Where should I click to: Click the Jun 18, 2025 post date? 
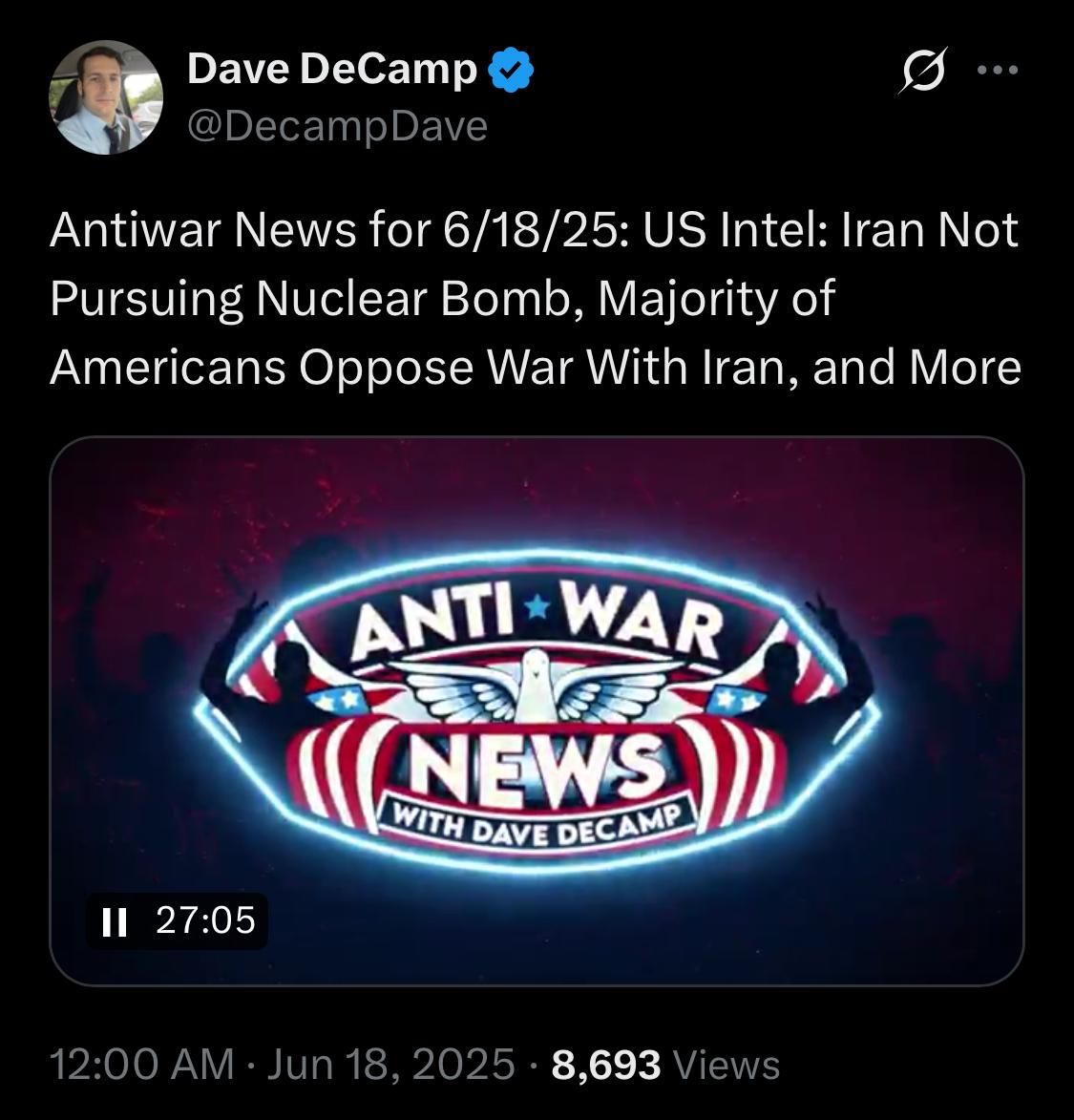[x=390, y=1065]
